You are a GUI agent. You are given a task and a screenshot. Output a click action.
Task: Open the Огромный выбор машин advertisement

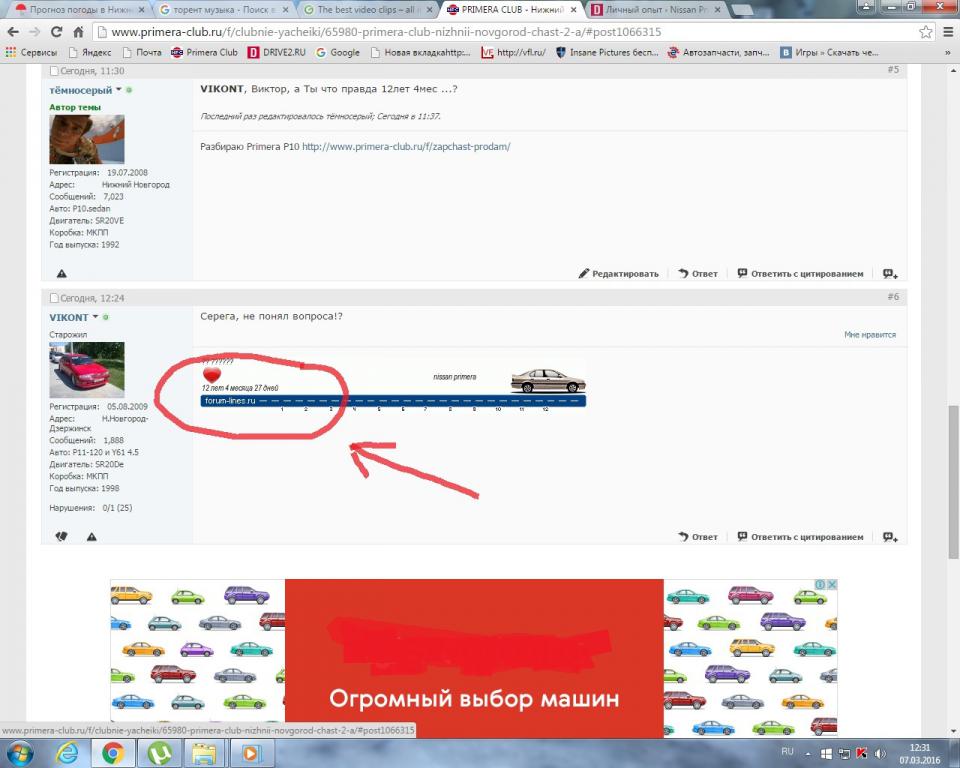pyautogui.click(x=474, y=658)
